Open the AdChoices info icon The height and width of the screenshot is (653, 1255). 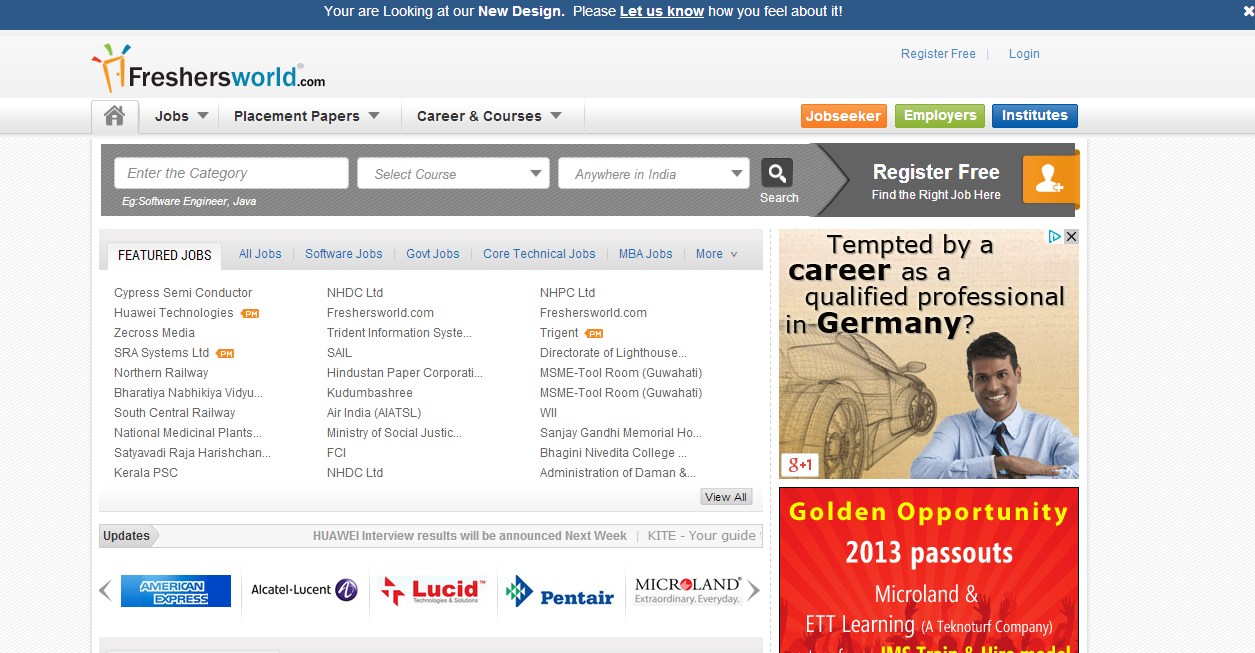(1055, 237)
